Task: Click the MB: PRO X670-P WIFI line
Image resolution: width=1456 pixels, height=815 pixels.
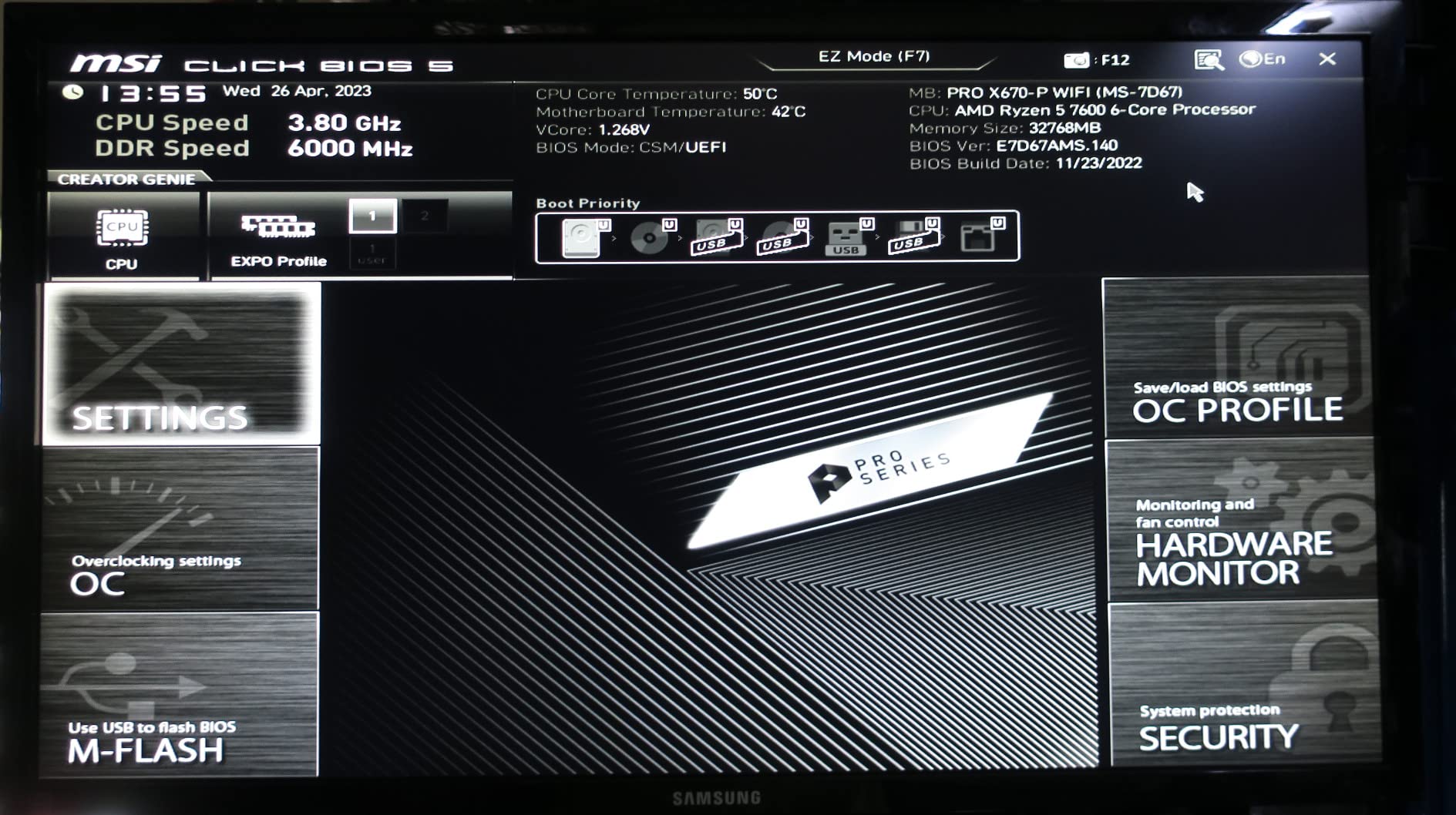Action: click(x=1046, y=92)
